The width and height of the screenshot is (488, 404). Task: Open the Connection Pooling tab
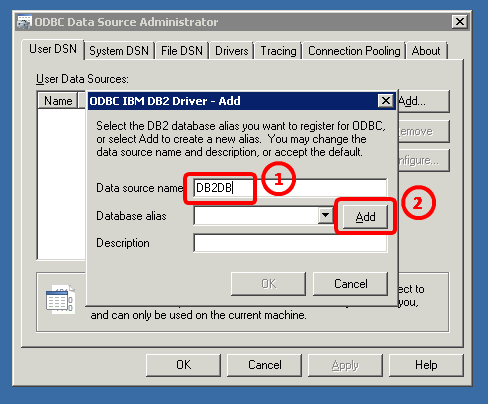[x=354, y=51]
